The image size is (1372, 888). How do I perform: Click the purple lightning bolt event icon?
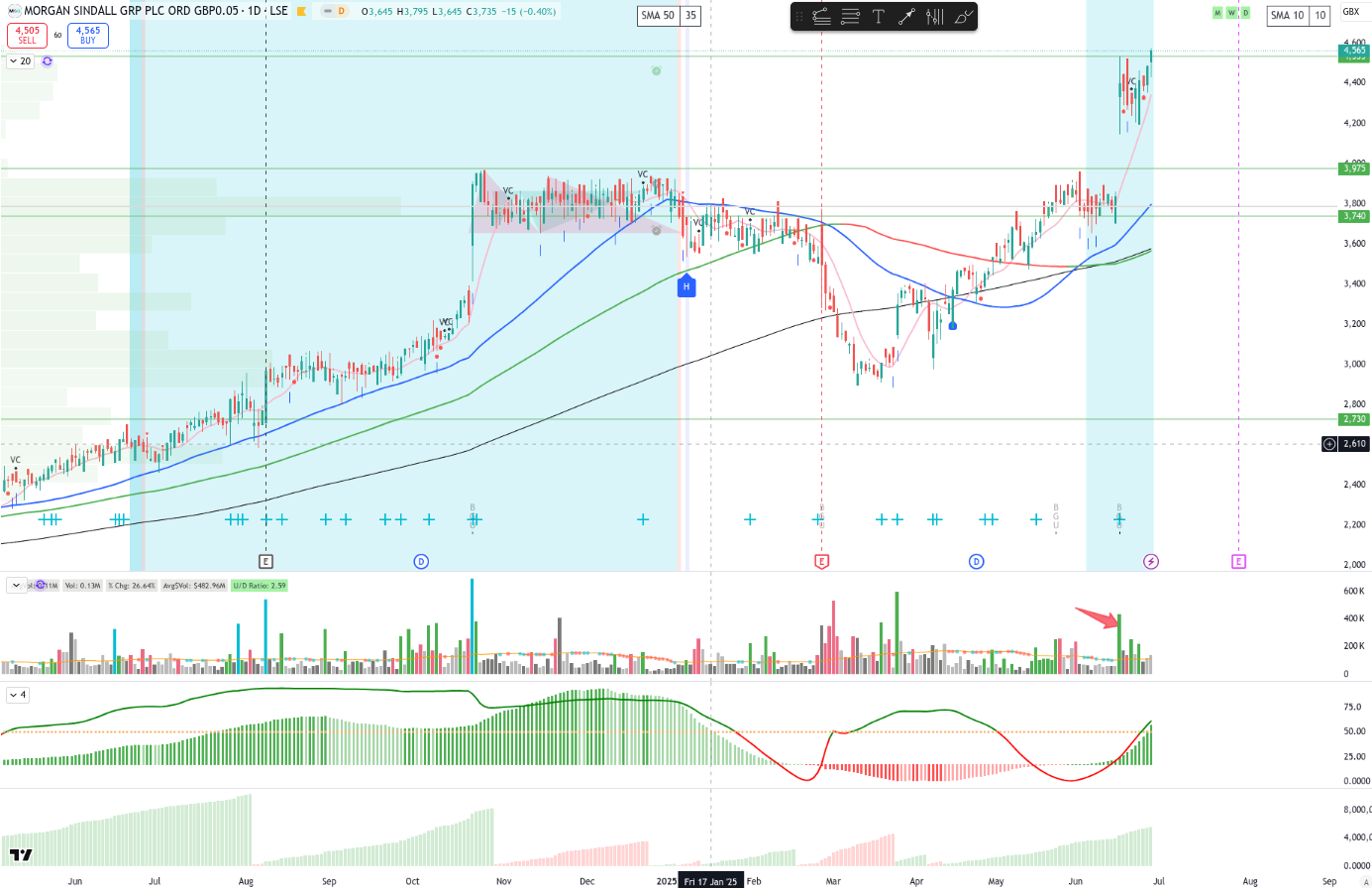[1151, 562]
